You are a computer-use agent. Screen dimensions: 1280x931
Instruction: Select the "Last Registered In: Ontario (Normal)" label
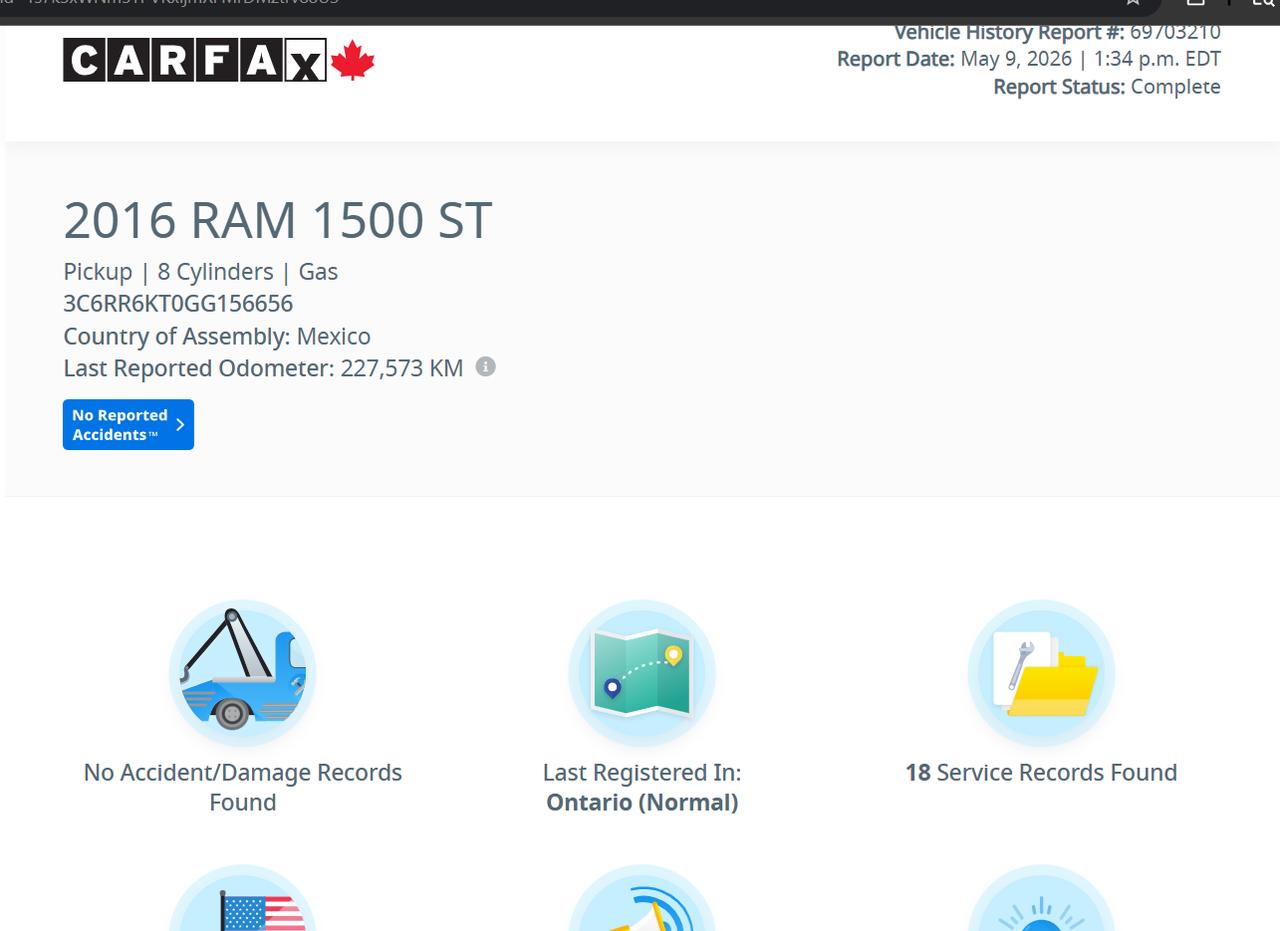(642, 787)
